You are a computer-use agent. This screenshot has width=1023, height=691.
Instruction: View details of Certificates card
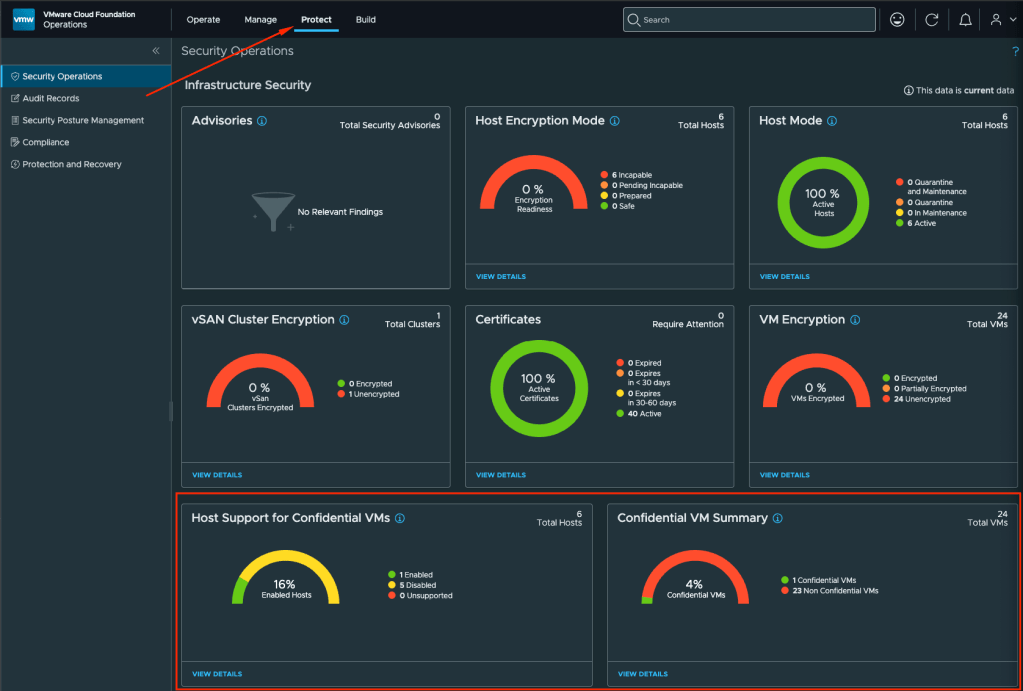500,475
